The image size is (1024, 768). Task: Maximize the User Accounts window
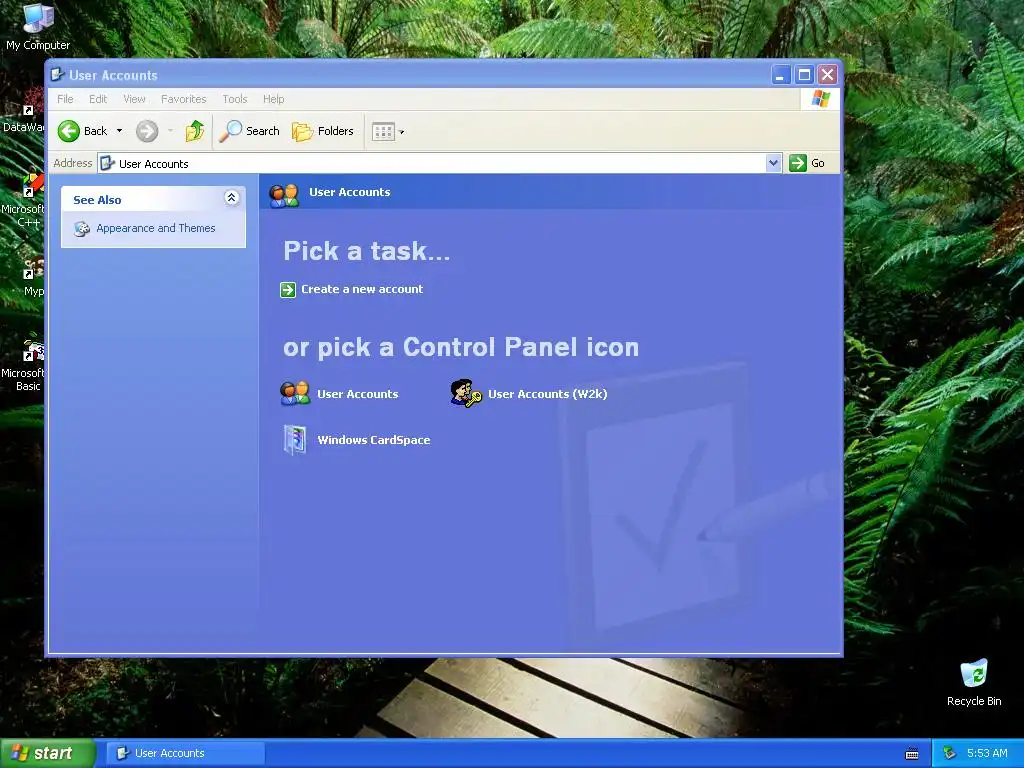pyautogui.click(x=804, y=74)
